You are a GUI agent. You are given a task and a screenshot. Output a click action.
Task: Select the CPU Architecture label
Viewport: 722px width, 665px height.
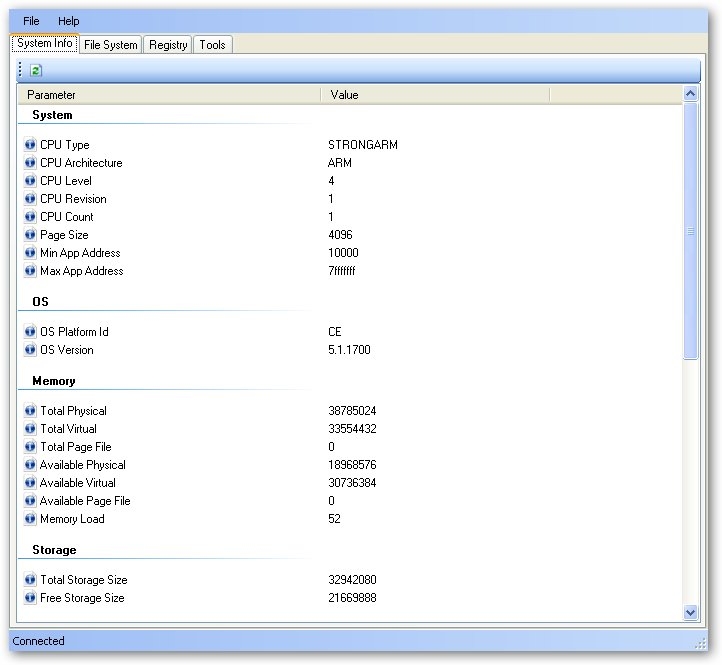[81, 163]
